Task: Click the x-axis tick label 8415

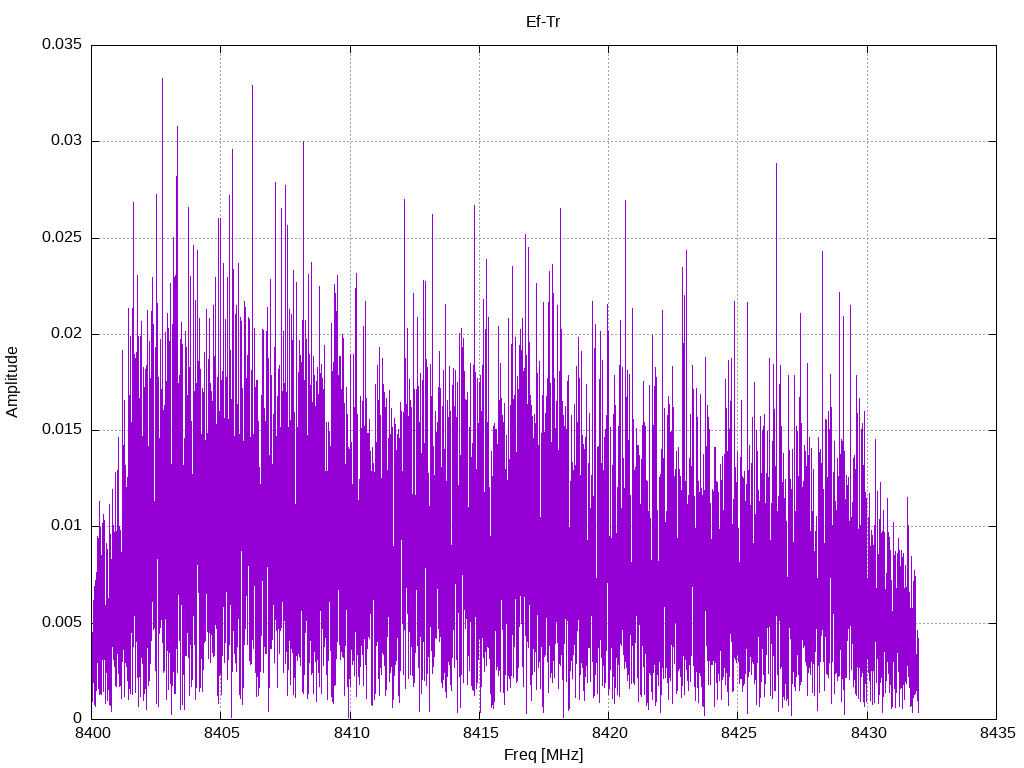Action: pyautogui.click(x=480, y=733)
